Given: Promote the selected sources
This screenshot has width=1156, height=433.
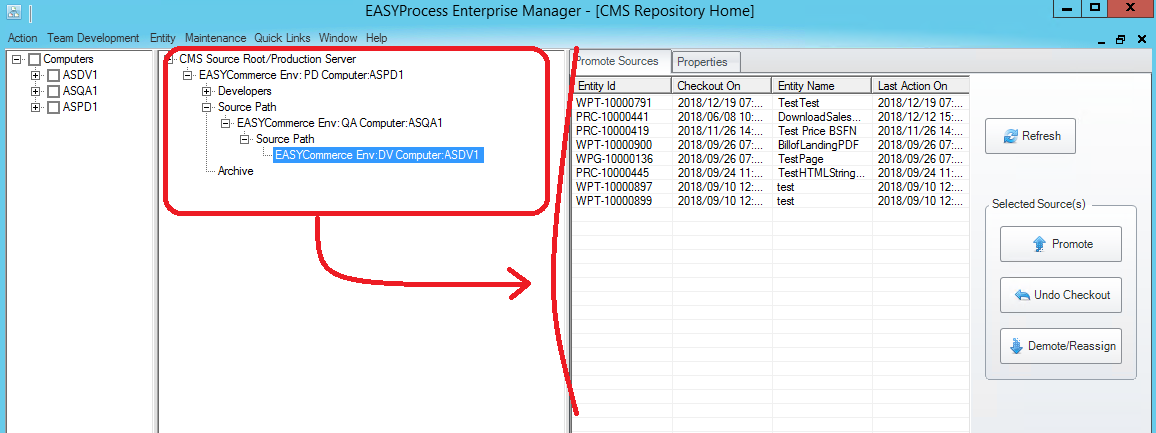Looking at the screenshot, I should (1060, 244).
